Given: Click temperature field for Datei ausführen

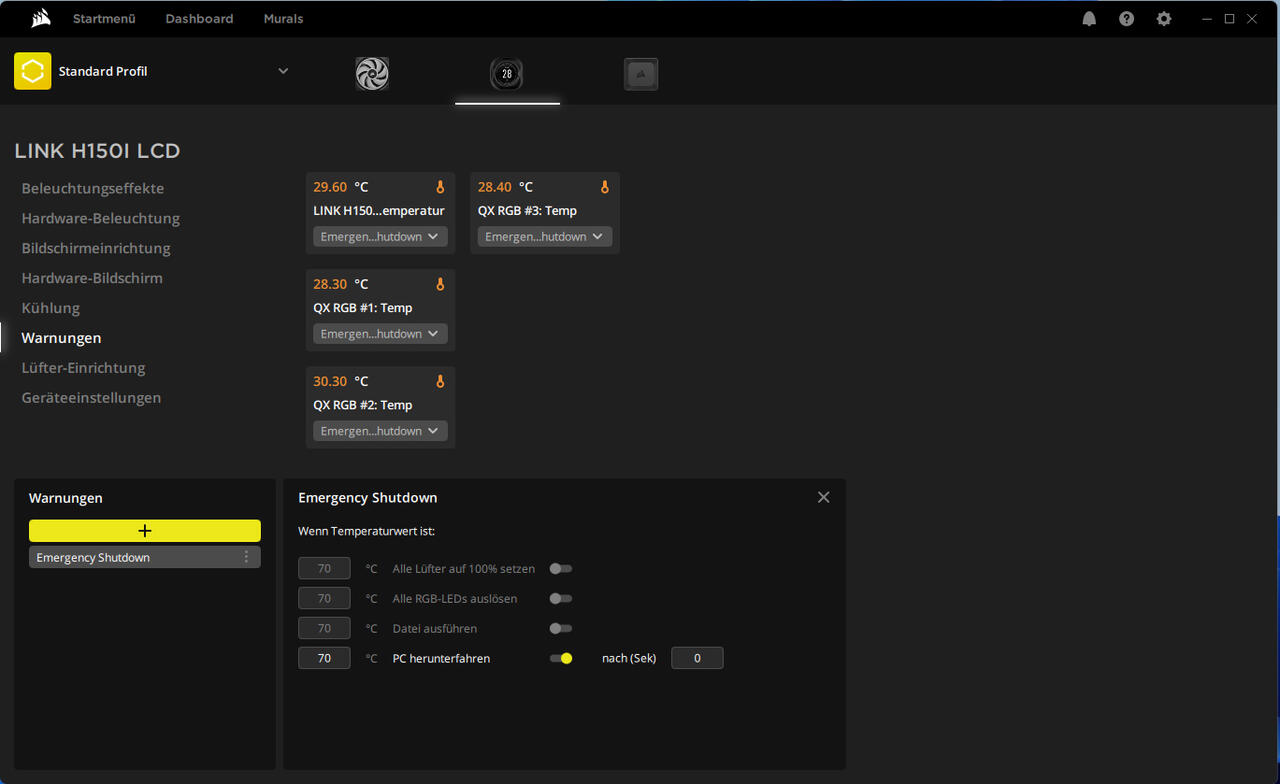Looking at the screenshot, I should [324, 628].
